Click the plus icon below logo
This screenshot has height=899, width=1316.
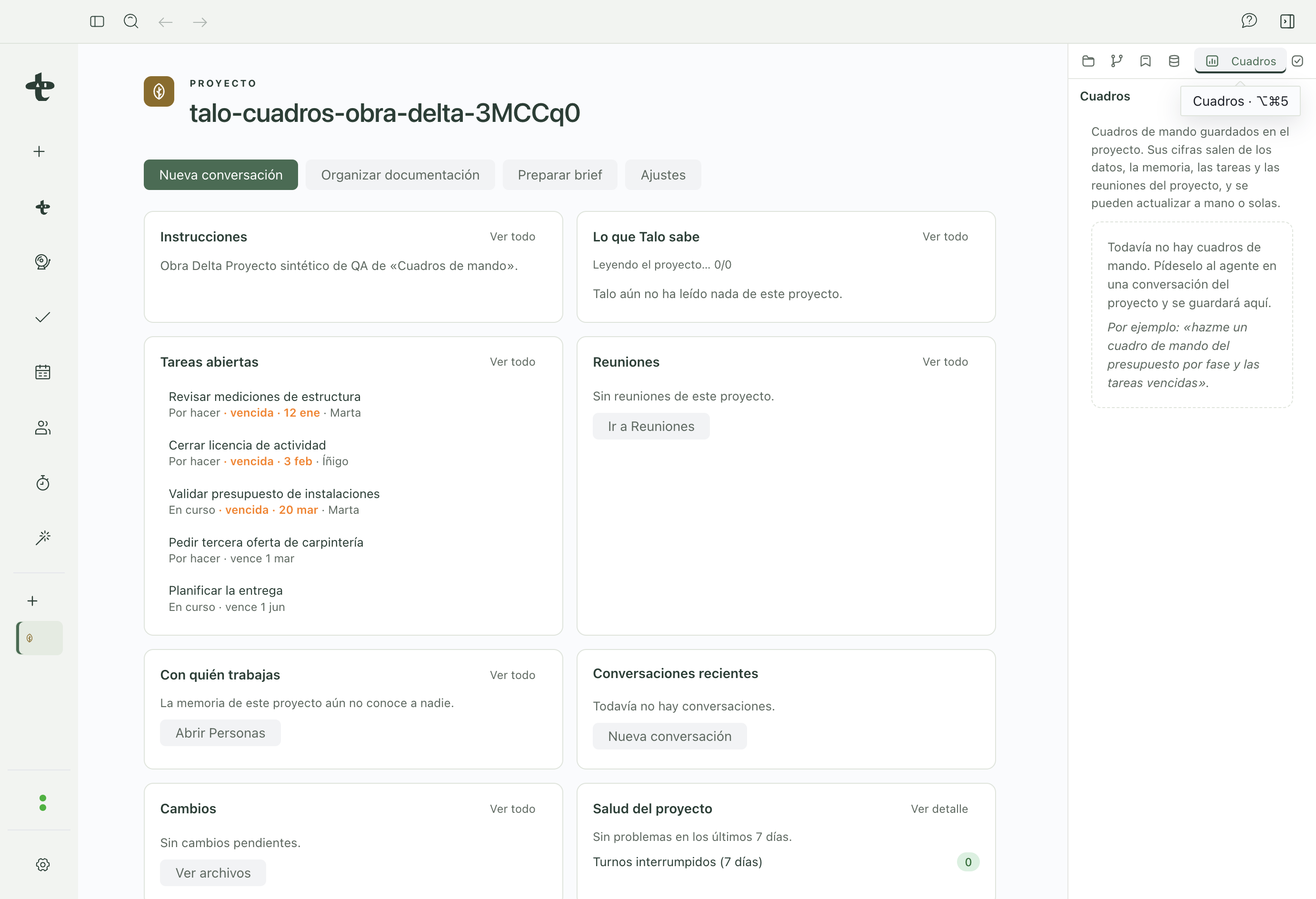(39, 151)
